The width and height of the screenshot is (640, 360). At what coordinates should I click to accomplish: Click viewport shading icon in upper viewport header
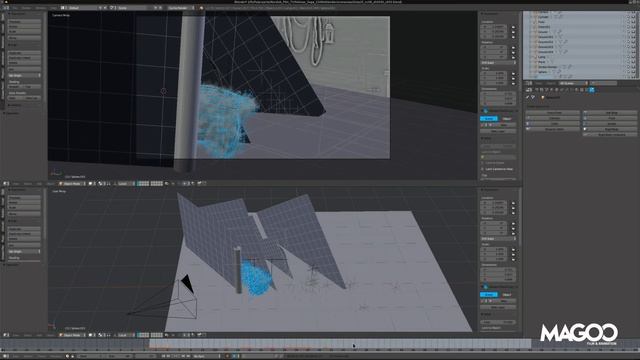(91, 184)
